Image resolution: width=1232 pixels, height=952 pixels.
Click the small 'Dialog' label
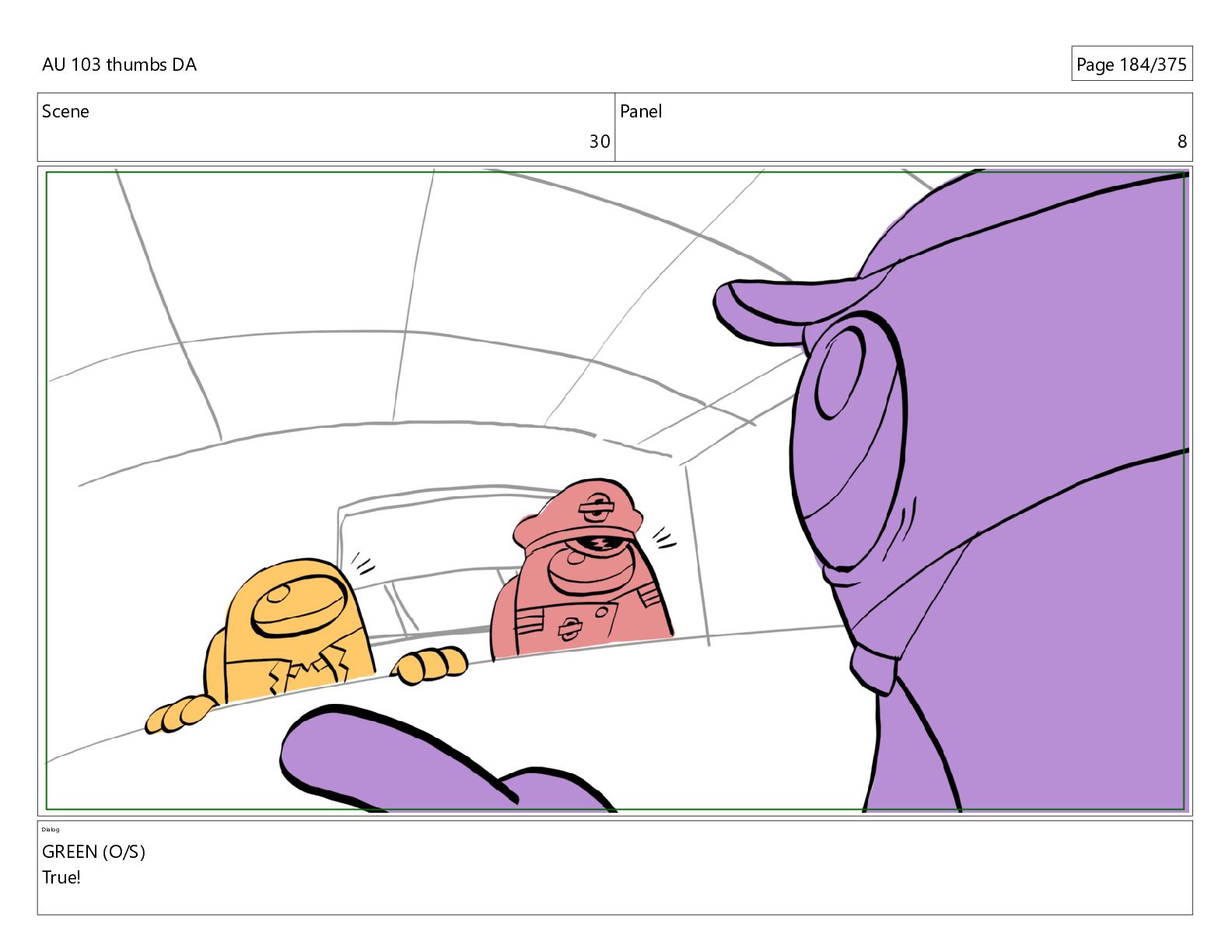click(x=51, y=829)
